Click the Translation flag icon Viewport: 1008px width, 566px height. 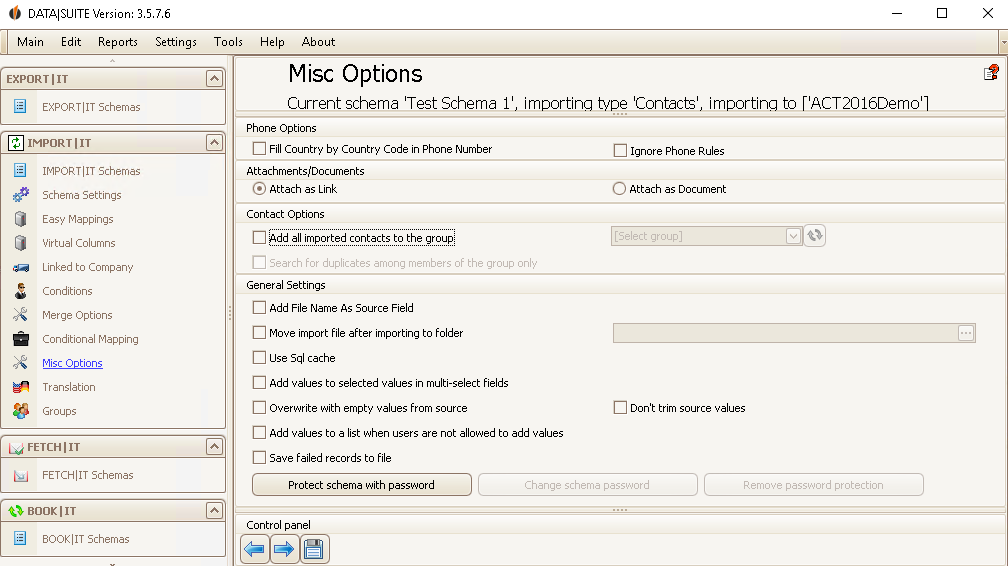[x=21, y=387]
